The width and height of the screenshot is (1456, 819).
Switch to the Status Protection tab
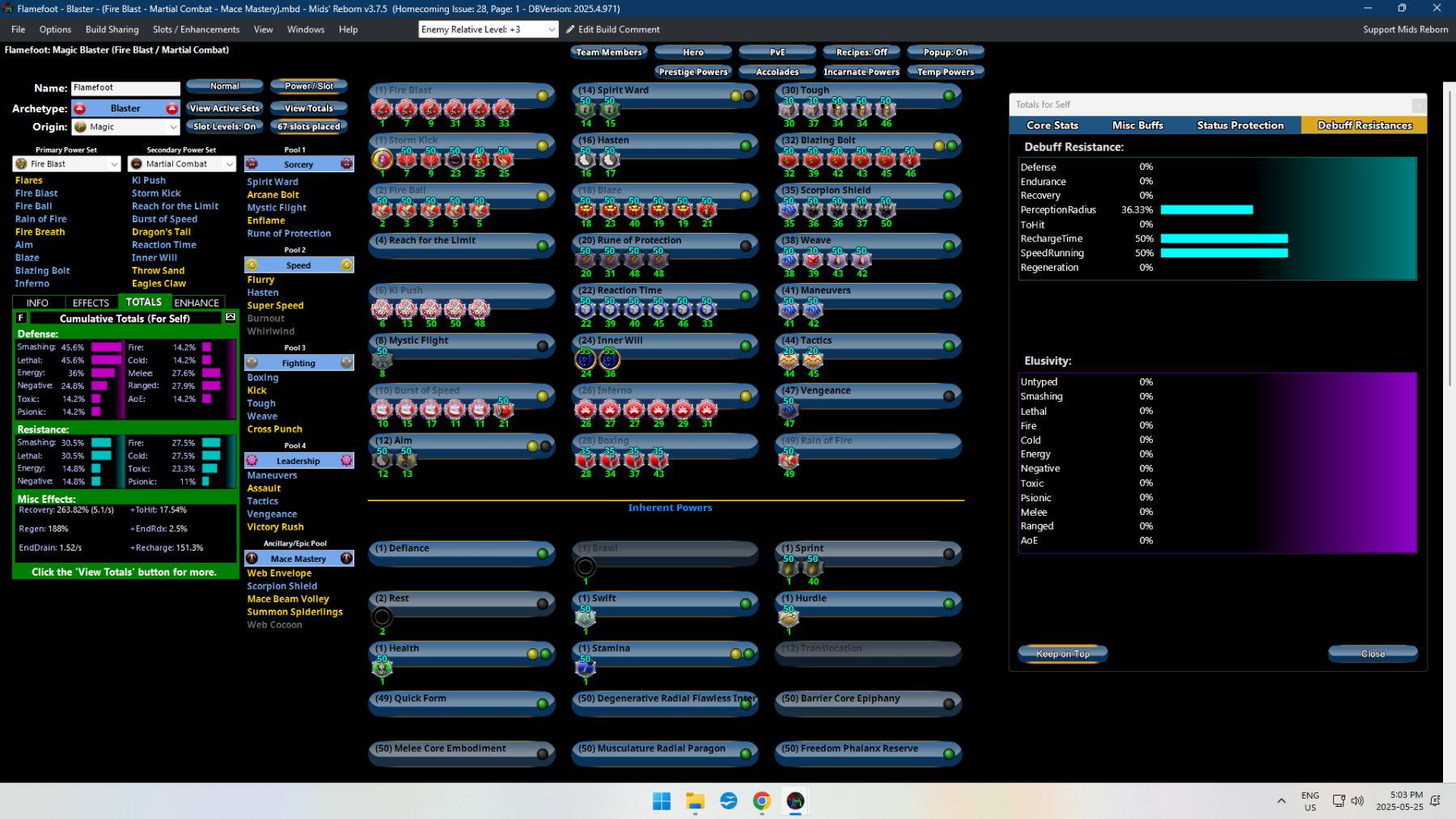point(1240,125)
